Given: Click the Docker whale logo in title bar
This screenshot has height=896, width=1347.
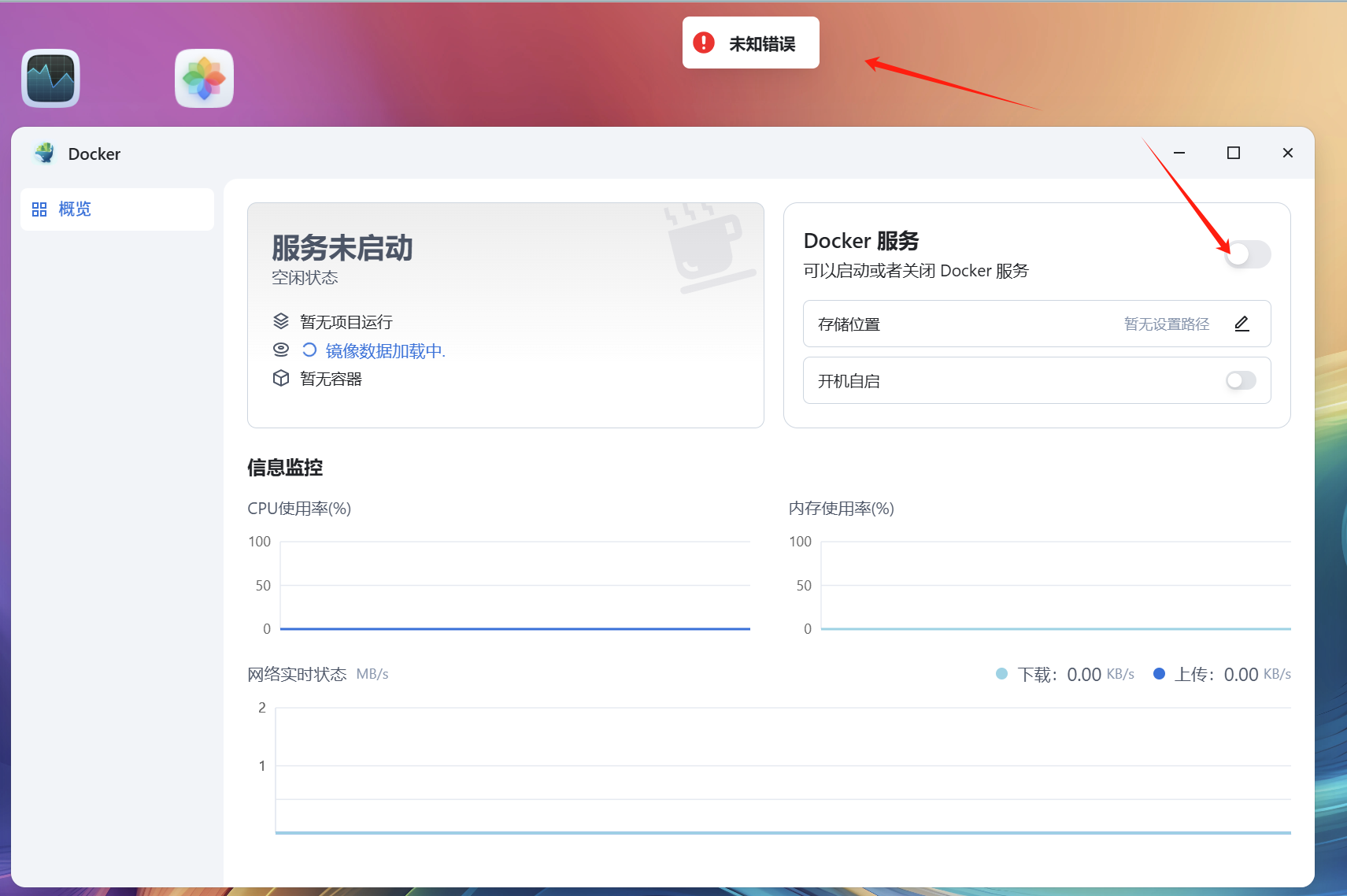Looking at the screenshot, I should (45, 153).
